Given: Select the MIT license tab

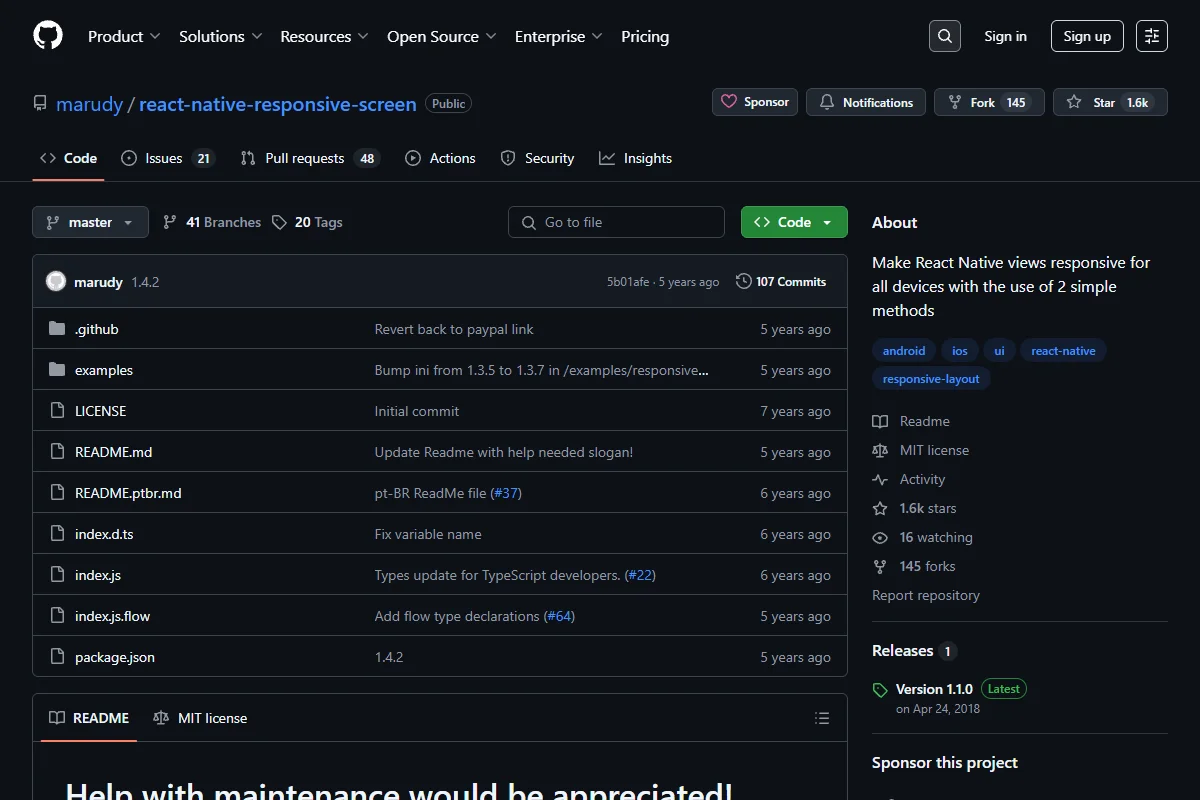Looking at the screenshot, I should coord(200,718).
